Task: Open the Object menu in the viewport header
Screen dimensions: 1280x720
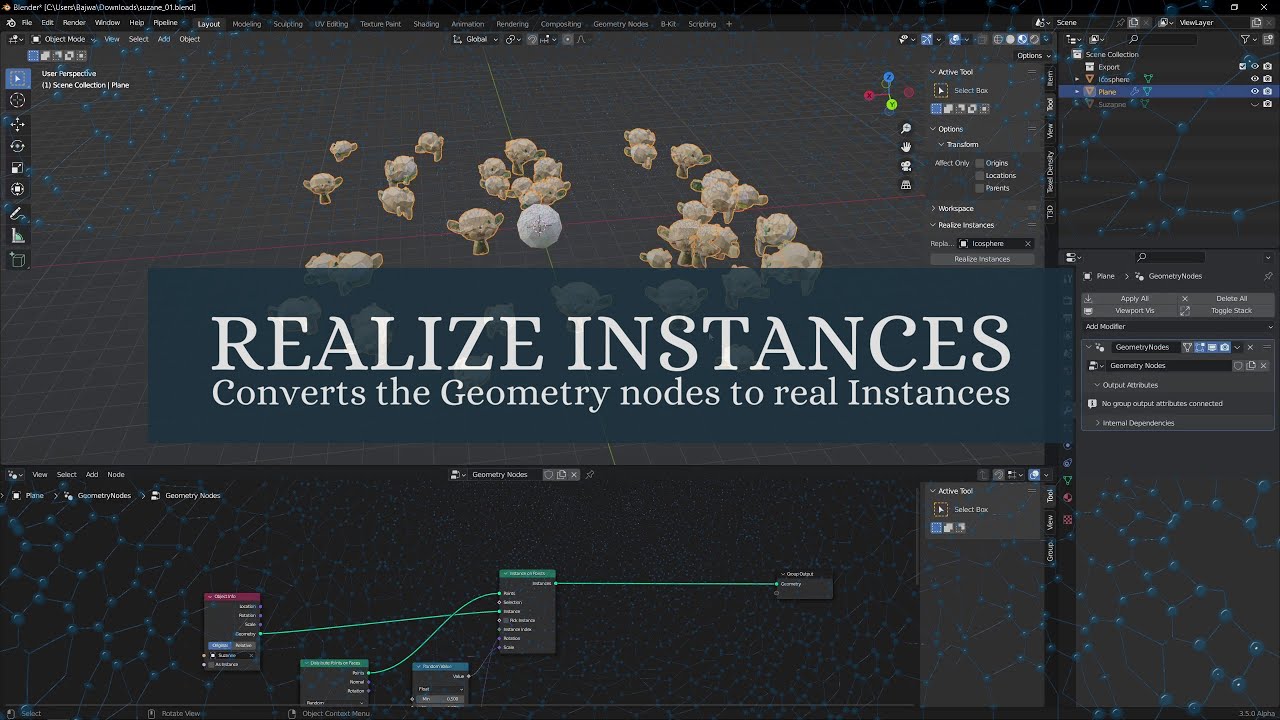Action: coord(189,39)
